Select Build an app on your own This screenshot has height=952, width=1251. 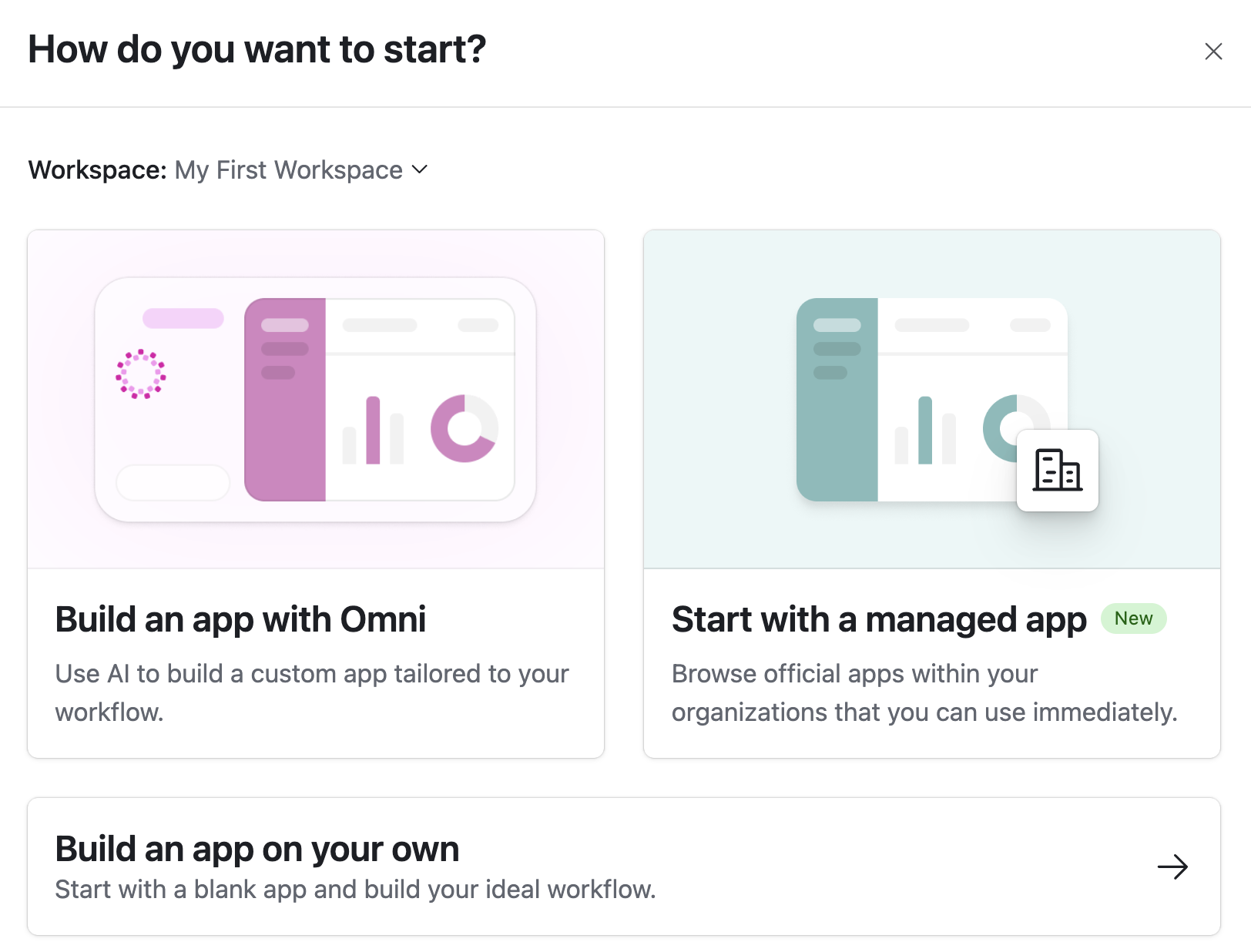[x=624, y=867]
